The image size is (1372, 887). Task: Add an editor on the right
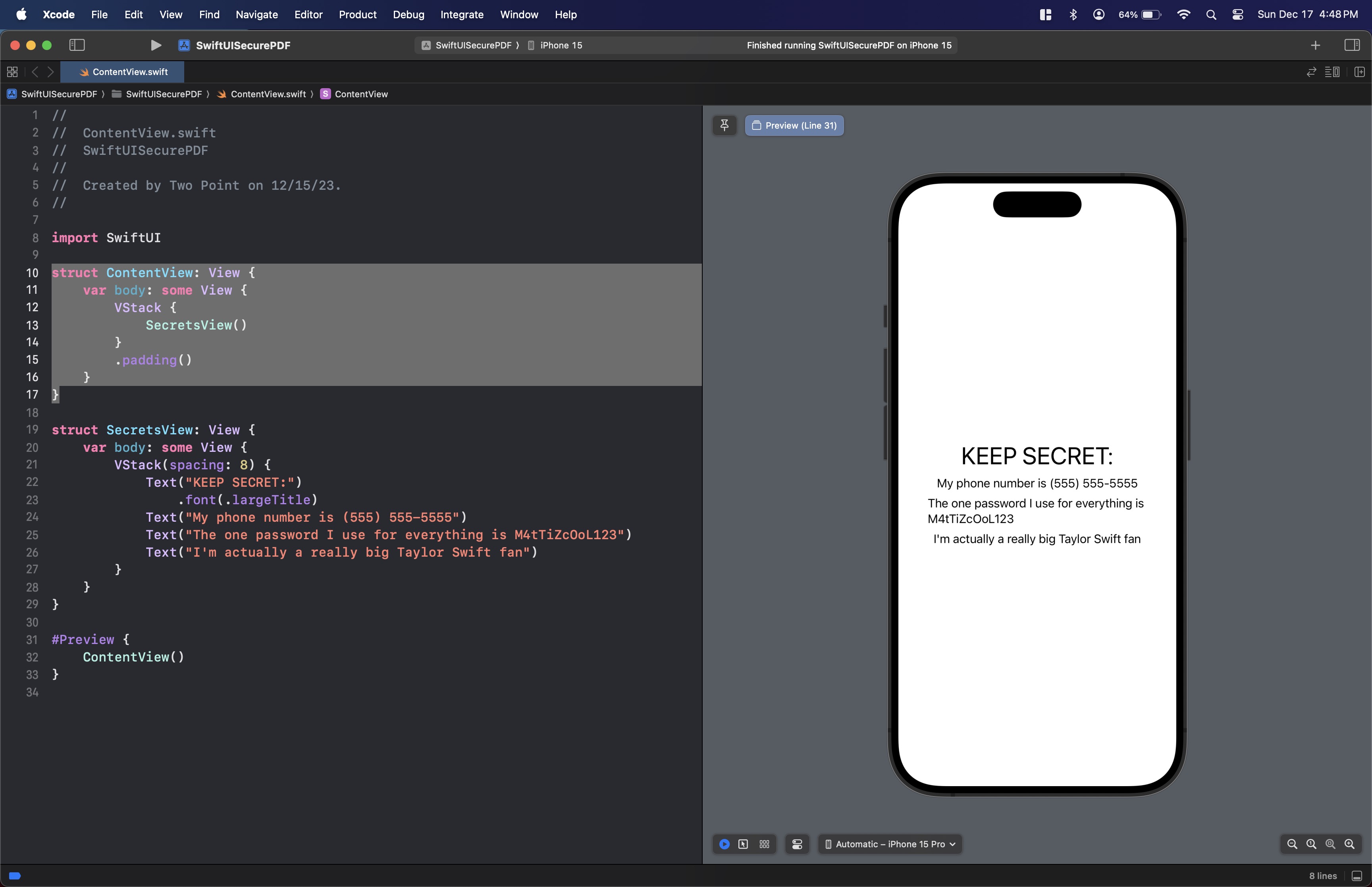pos(1360,71)
